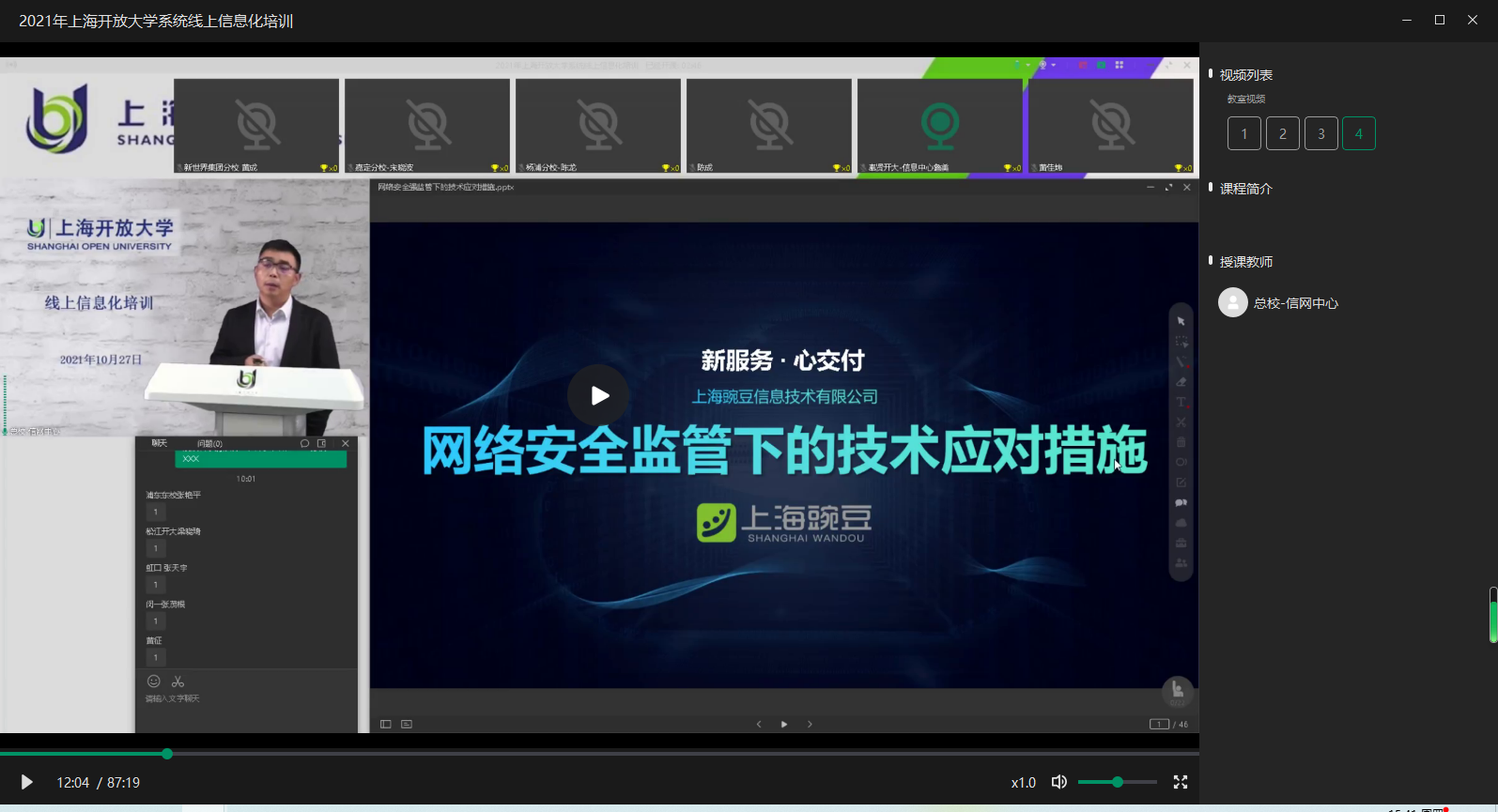Click the next-slide arrow in the recorded slide viewer
Screen dimensions: 1498x812
coord(810,724)
